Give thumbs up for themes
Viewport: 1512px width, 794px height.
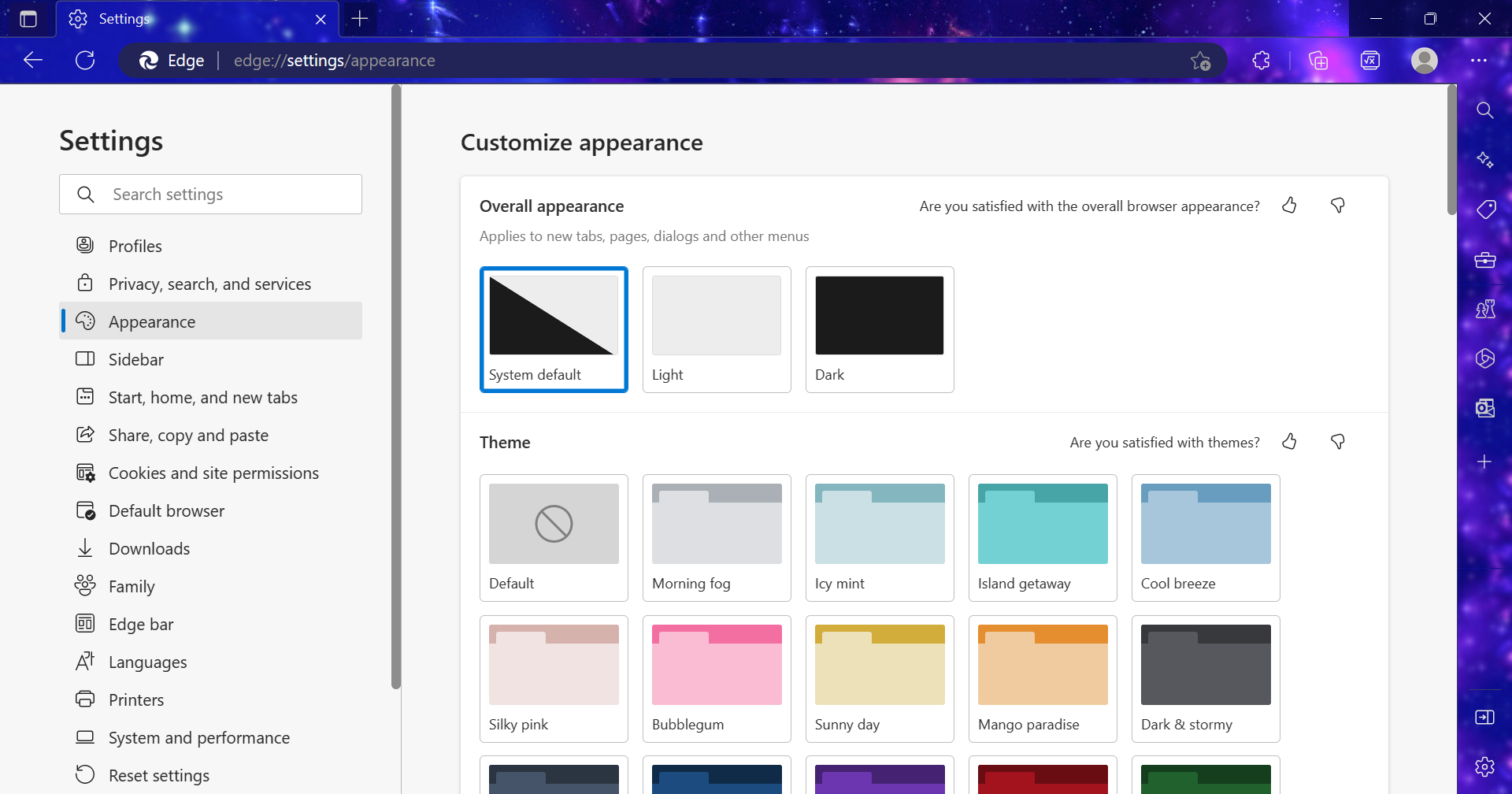coord(1289,442)
